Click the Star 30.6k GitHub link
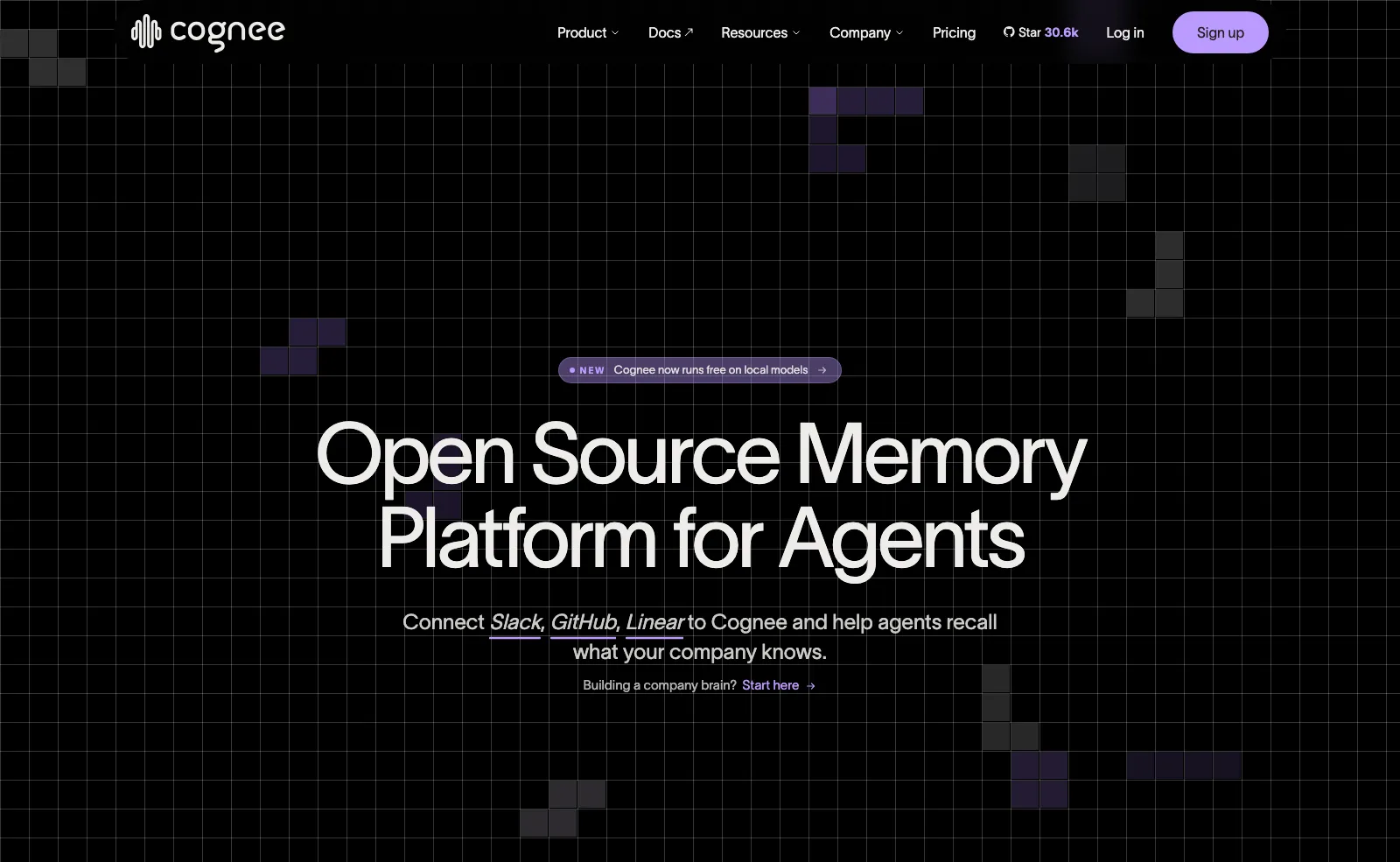The height and width of the screenshot is (862, 1400). coord(1040,32)
